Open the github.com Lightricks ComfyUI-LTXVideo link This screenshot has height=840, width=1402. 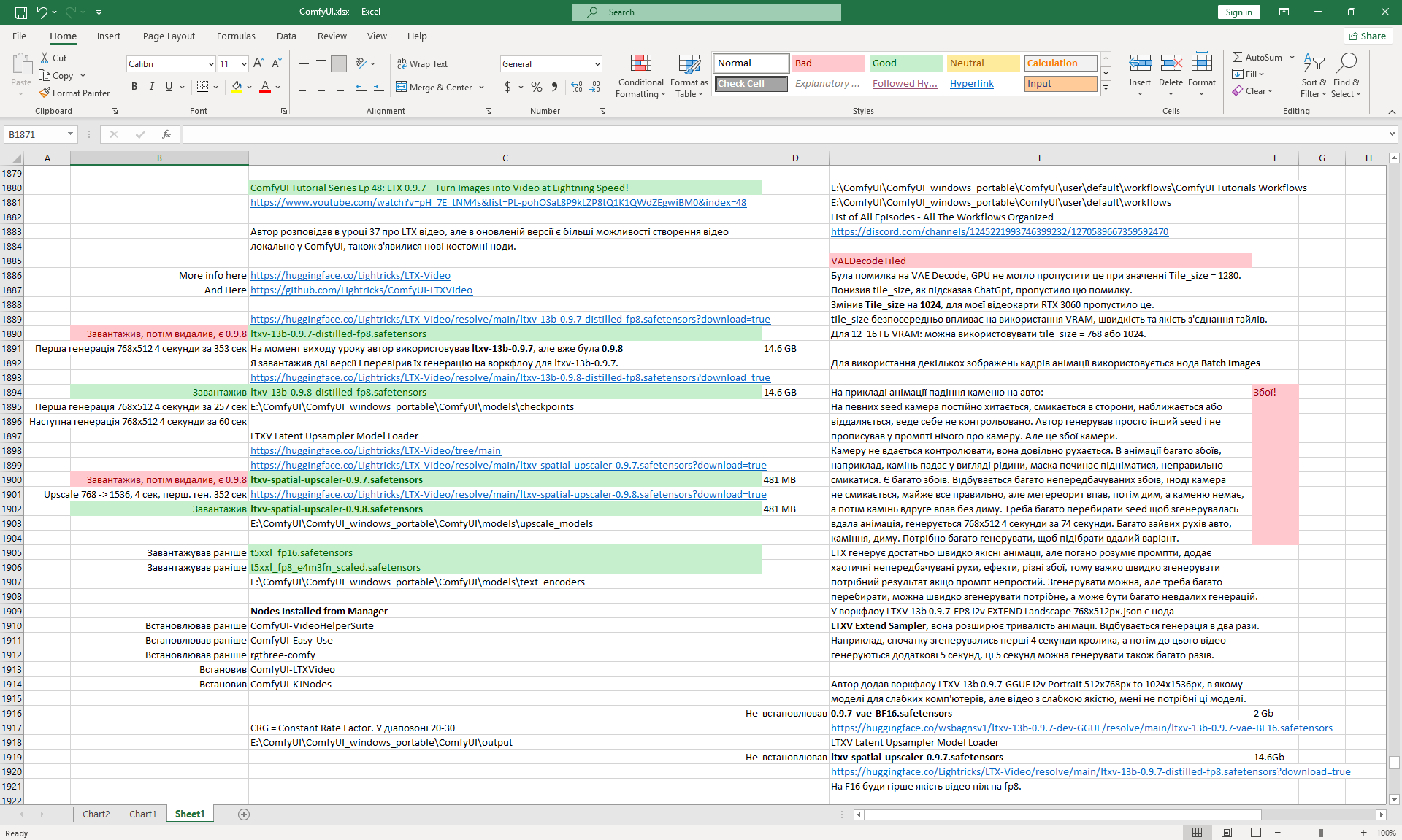[361, 290]
